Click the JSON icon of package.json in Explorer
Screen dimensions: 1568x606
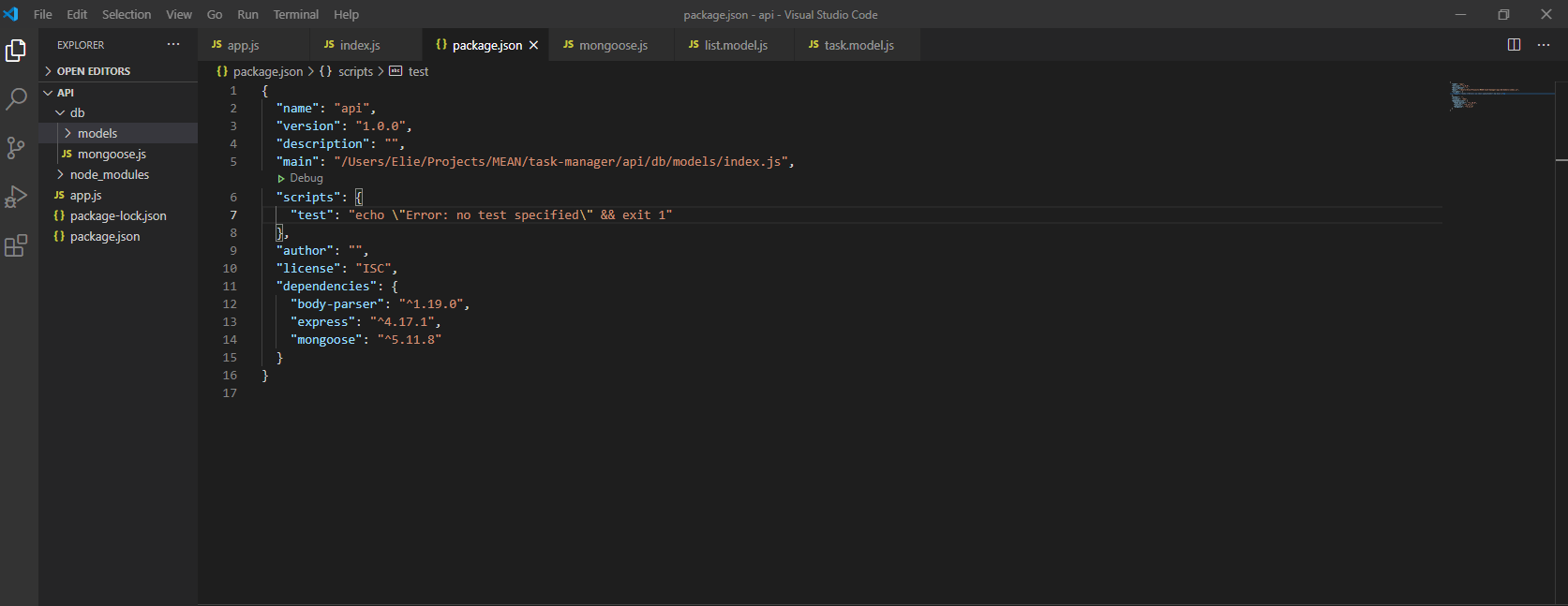(x=59, y=236)
